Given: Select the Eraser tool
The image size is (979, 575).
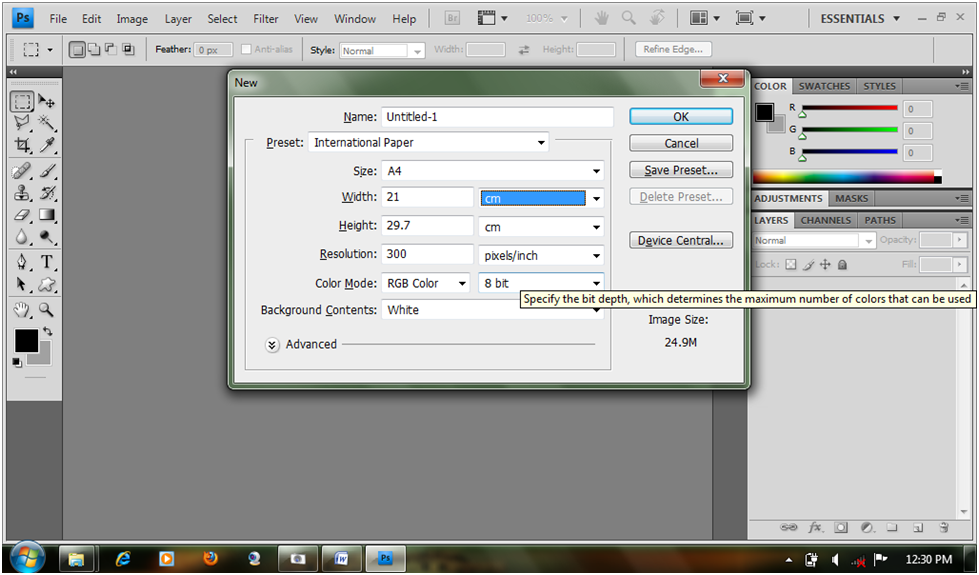Looking at the screenshot, I should (22, 215).
